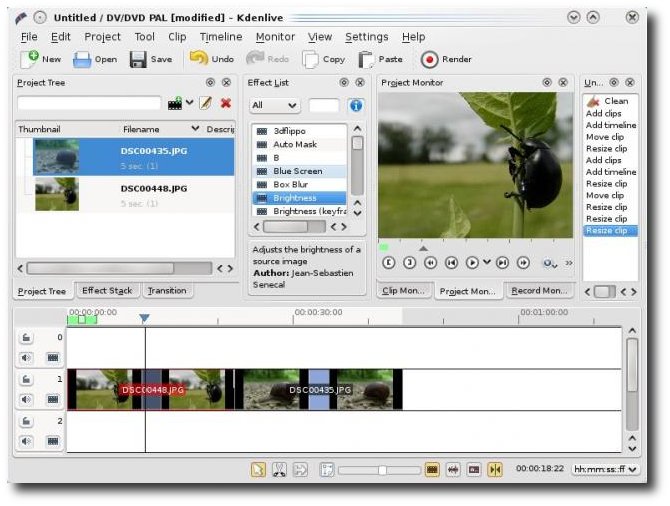Lock track 1
Screen dimensions: 670x506
[26, 380]
